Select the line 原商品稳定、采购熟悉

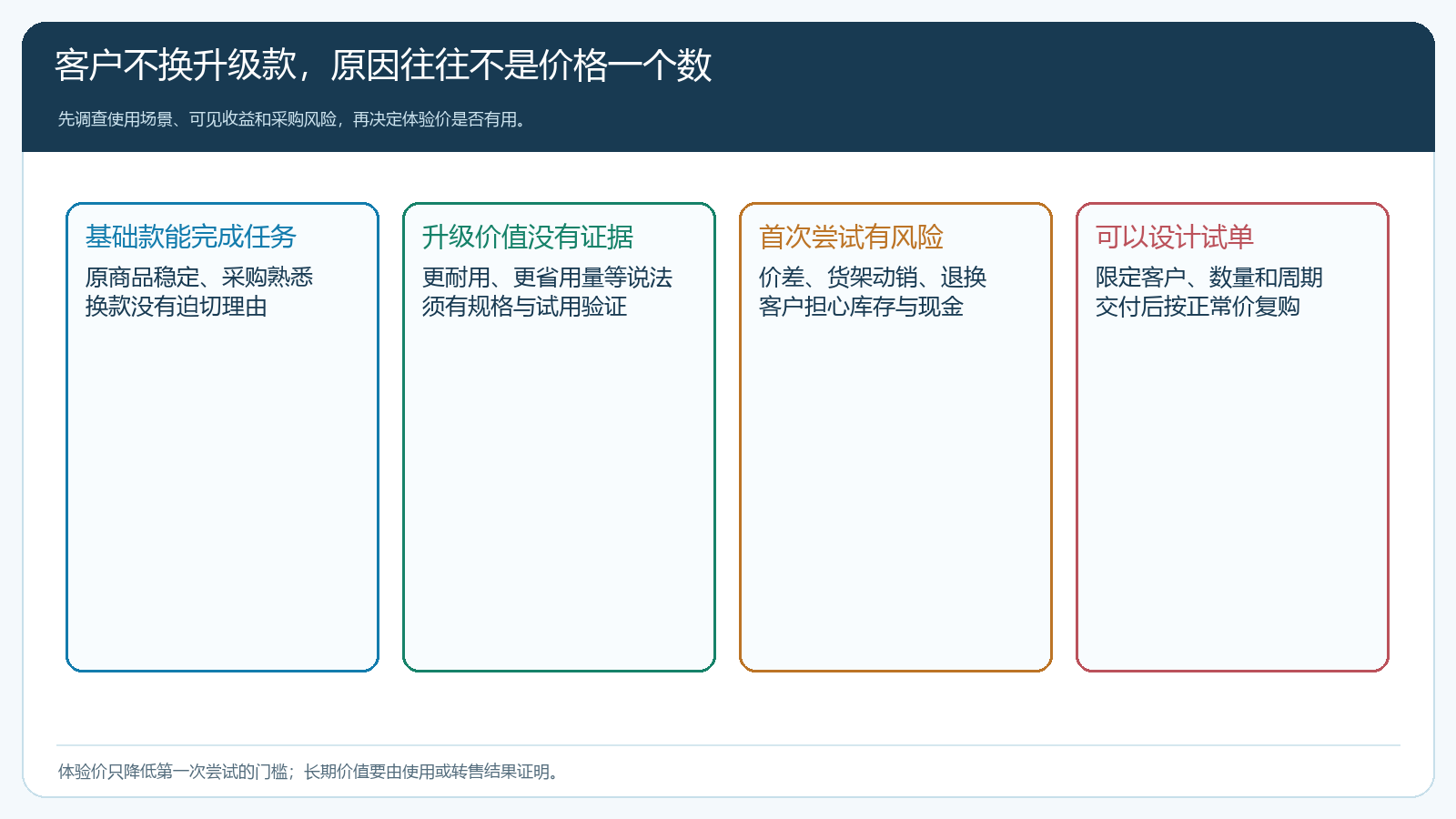pyautogui.click(x=199, y=278)
